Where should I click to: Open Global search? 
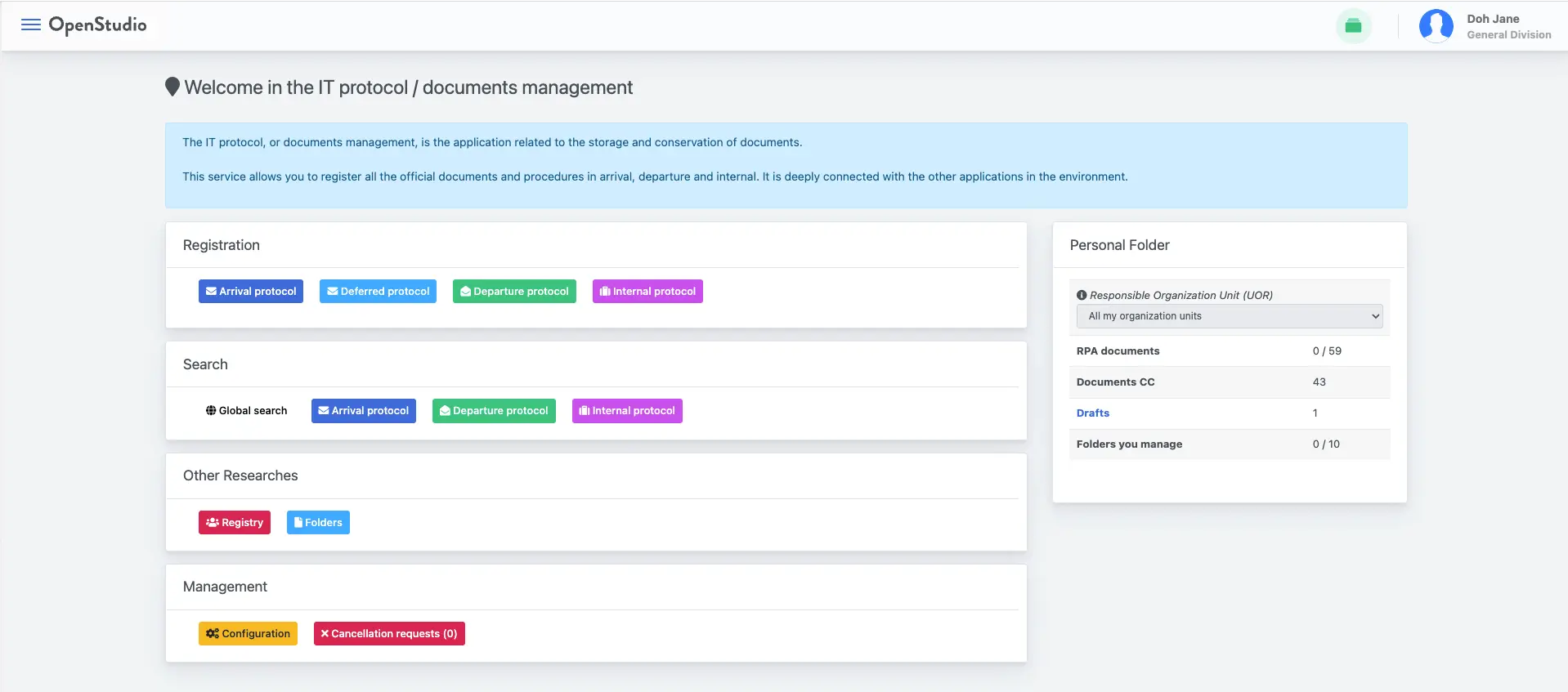coord(246,411)
